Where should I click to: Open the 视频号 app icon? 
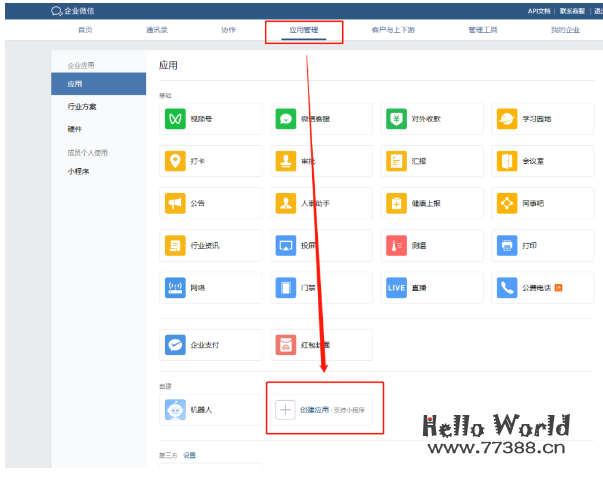tap(175, 119)
